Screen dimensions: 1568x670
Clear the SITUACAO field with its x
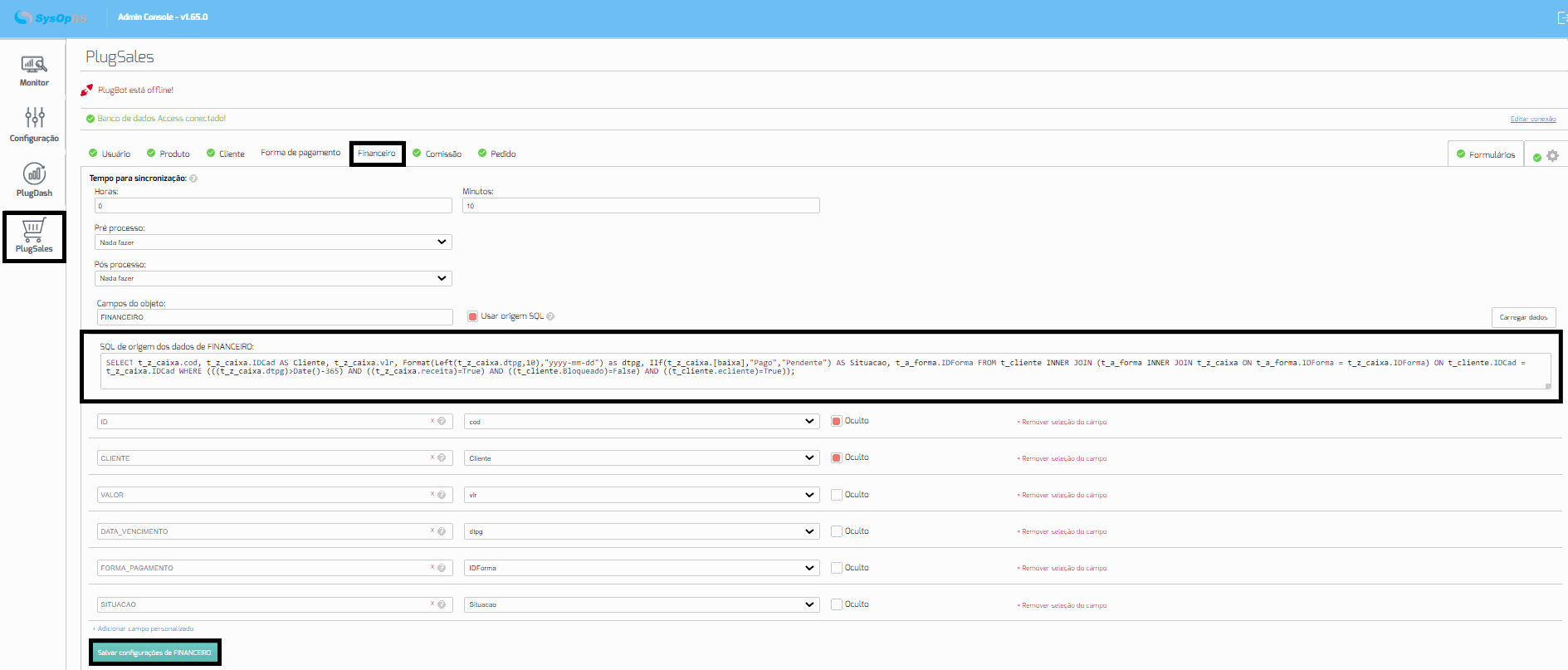click(432, 604)
